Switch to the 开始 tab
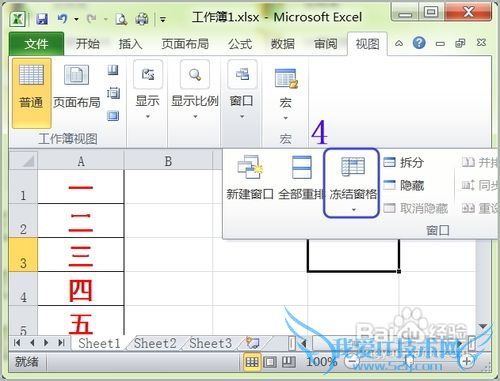 tap(87, 44)
